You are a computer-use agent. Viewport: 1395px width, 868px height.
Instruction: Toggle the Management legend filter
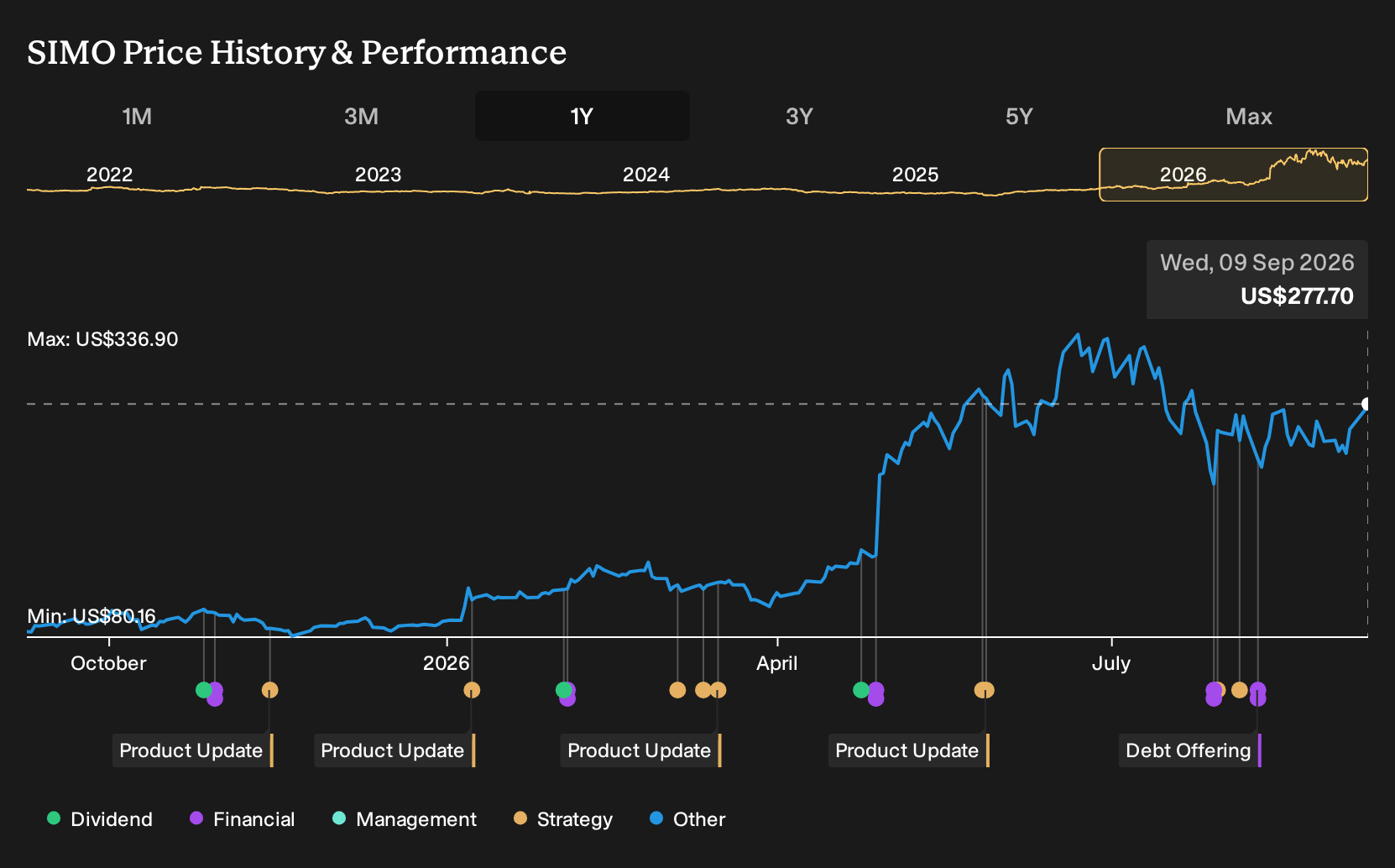point(404,818)
